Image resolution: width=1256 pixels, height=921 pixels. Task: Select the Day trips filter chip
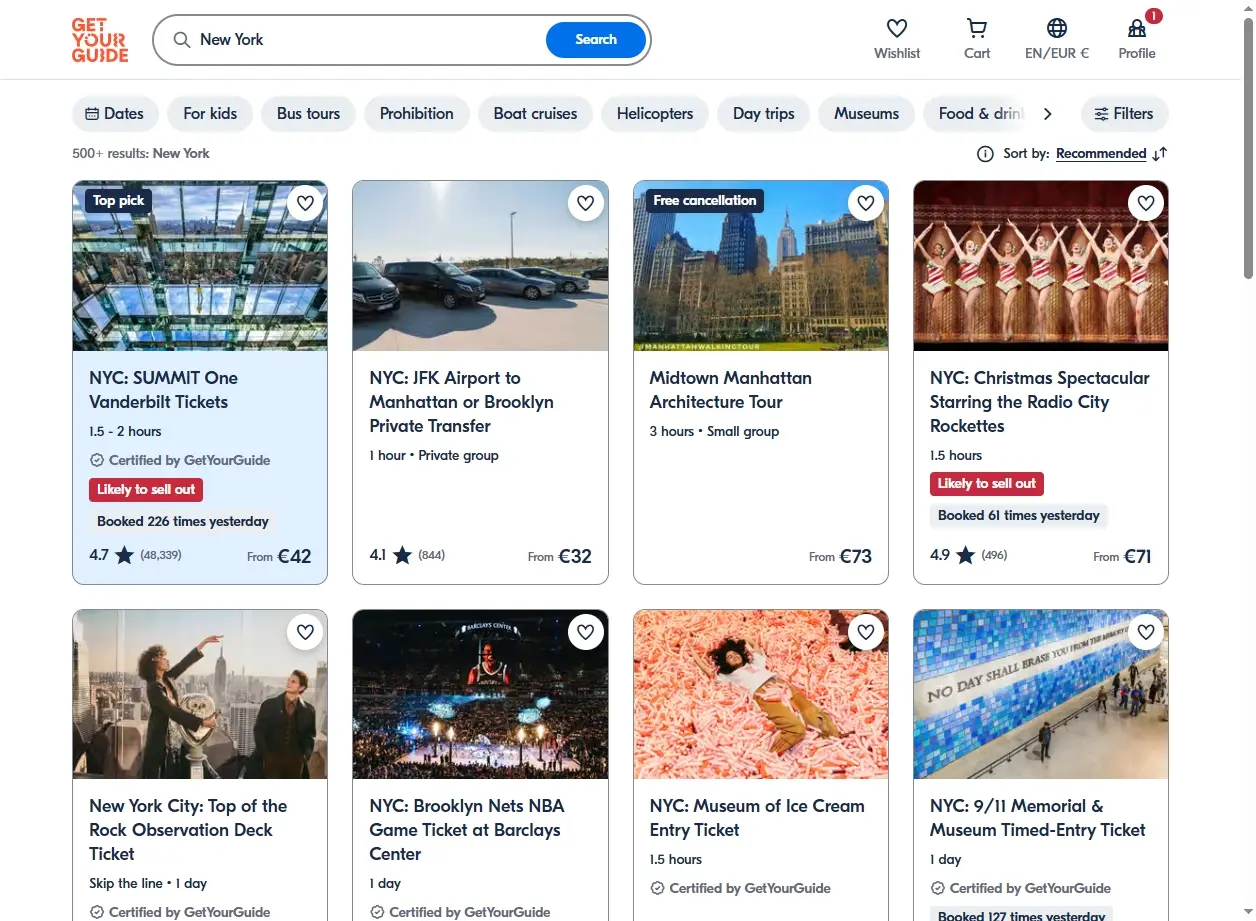click(764, 114)
